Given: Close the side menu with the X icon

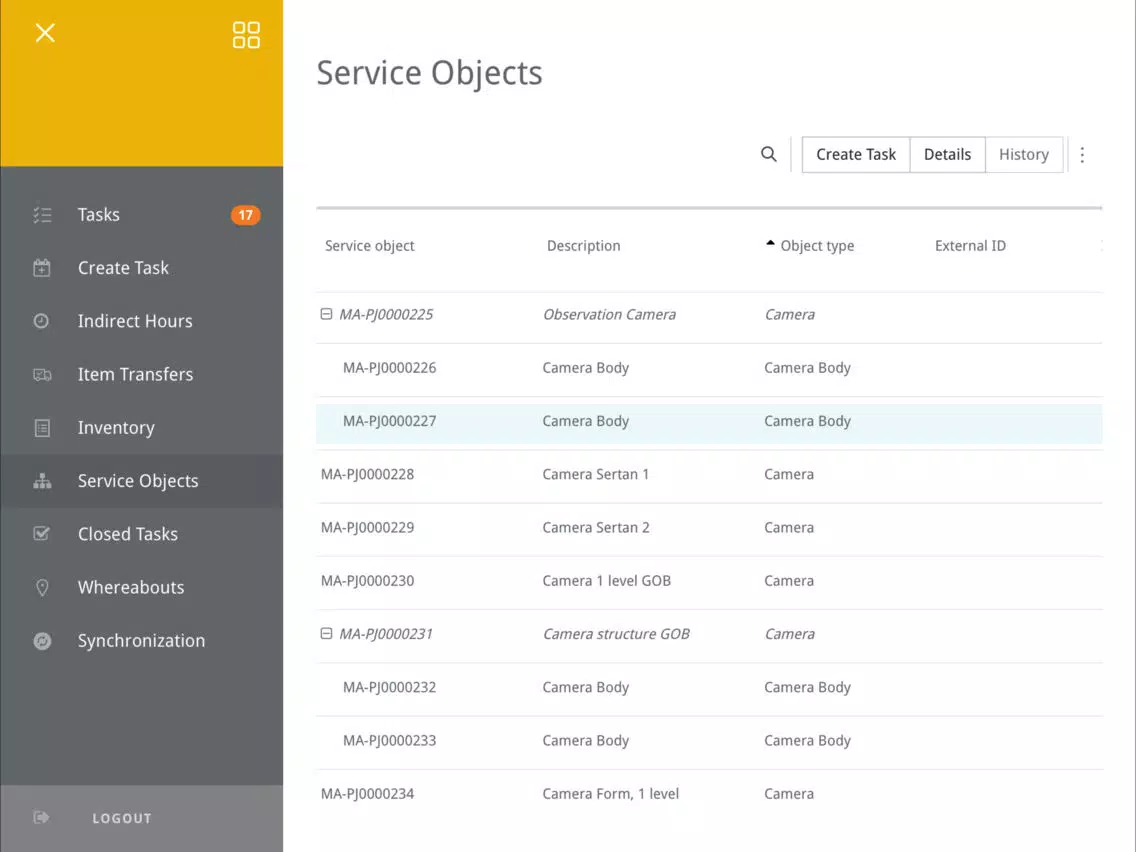Looking at the screenshot, I should click(x=45, y=33).
